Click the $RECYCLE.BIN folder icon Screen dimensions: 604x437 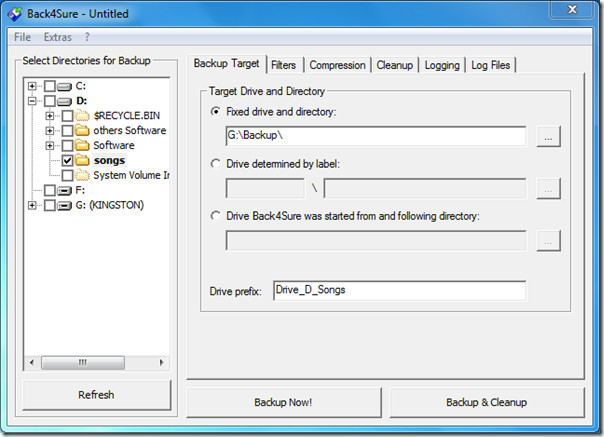[x=82, y=116]
